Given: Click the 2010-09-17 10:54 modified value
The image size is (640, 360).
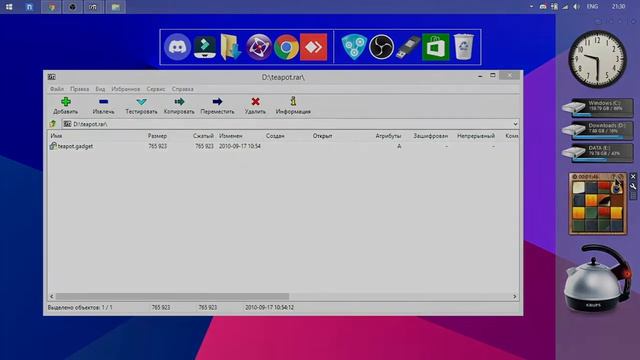Looking at the screenshot, I should [x=240, y=146].
